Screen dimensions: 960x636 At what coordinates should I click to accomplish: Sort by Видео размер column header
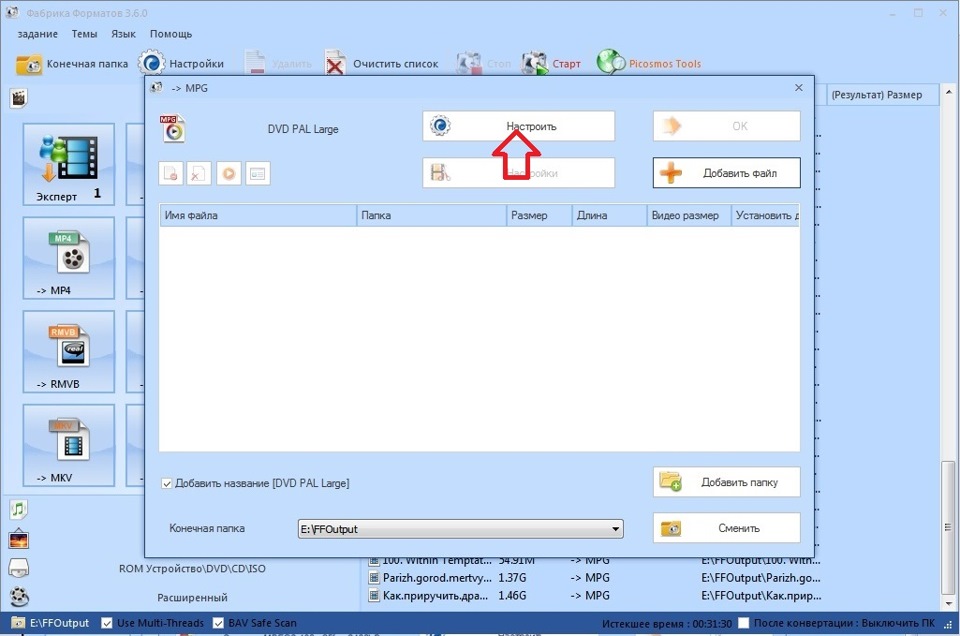(x=689, y=215)
